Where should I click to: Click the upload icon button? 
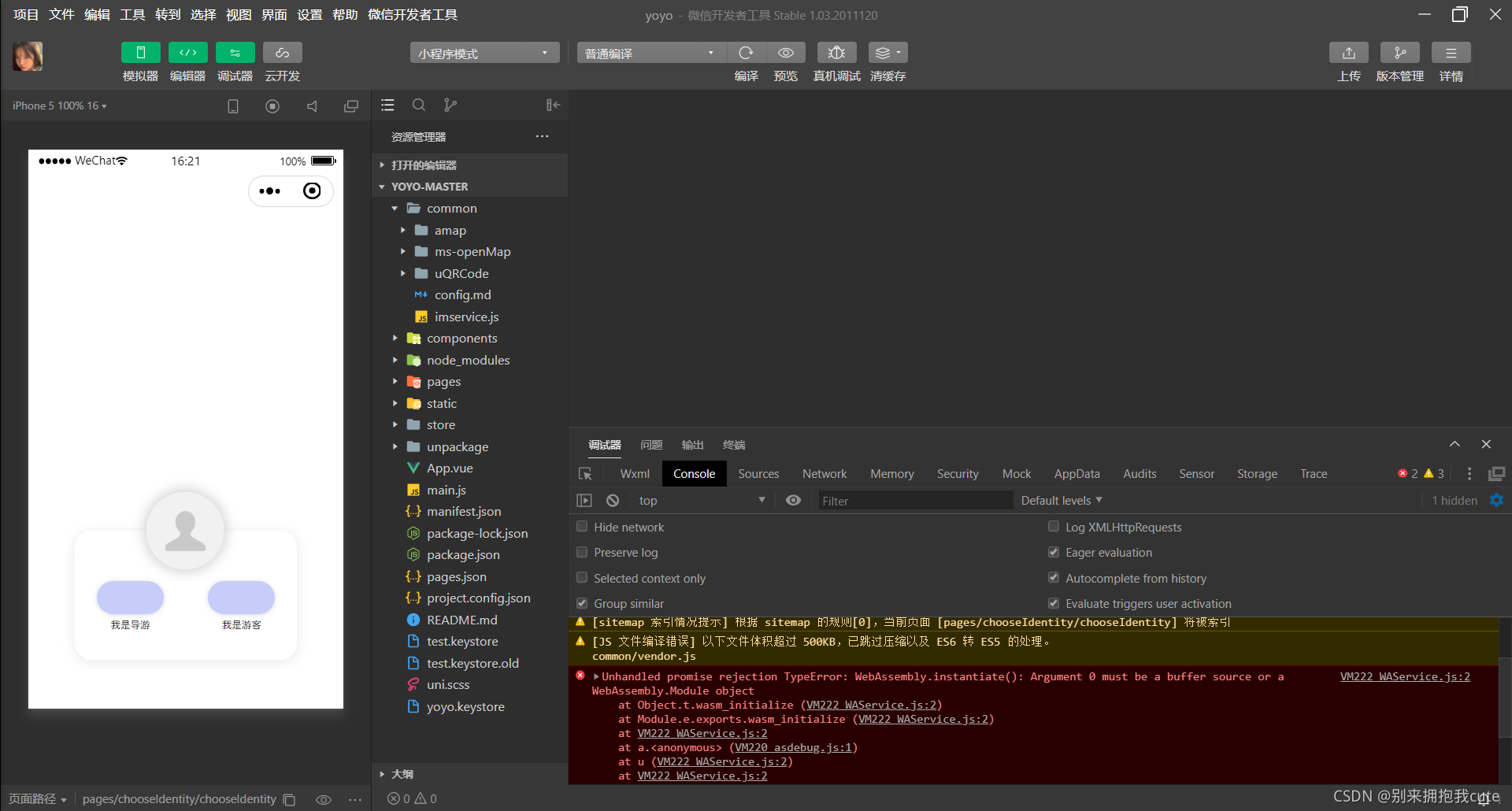coord(1348,53)
